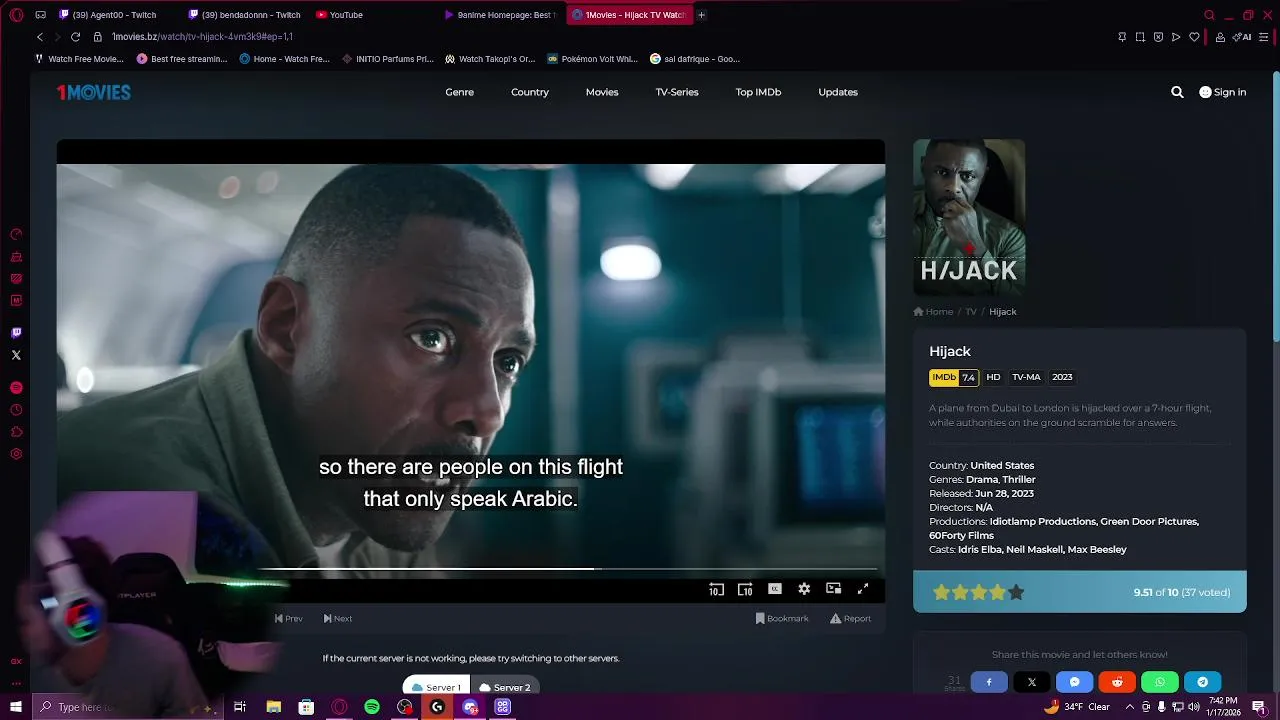
Task: Open the sal dafrique Google bookmark
Action: click(695, 59)
